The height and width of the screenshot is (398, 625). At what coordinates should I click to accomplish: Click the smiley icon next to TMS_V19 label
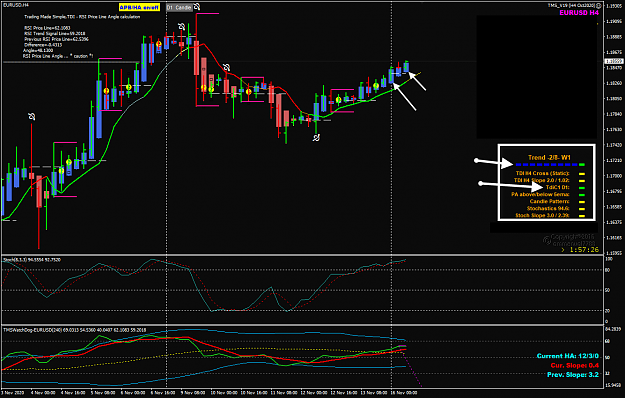pyautogui.click(x=599, y=5)
